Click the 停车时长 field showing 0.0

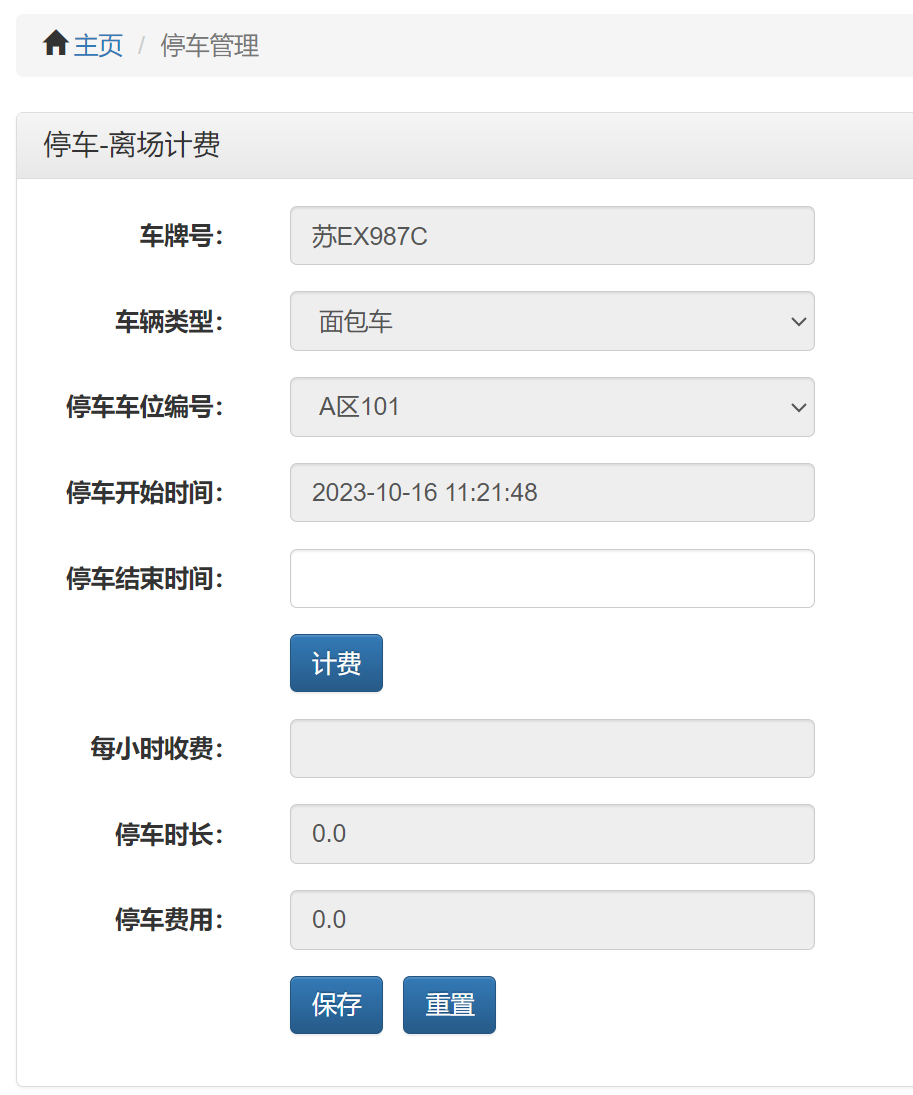550,834
